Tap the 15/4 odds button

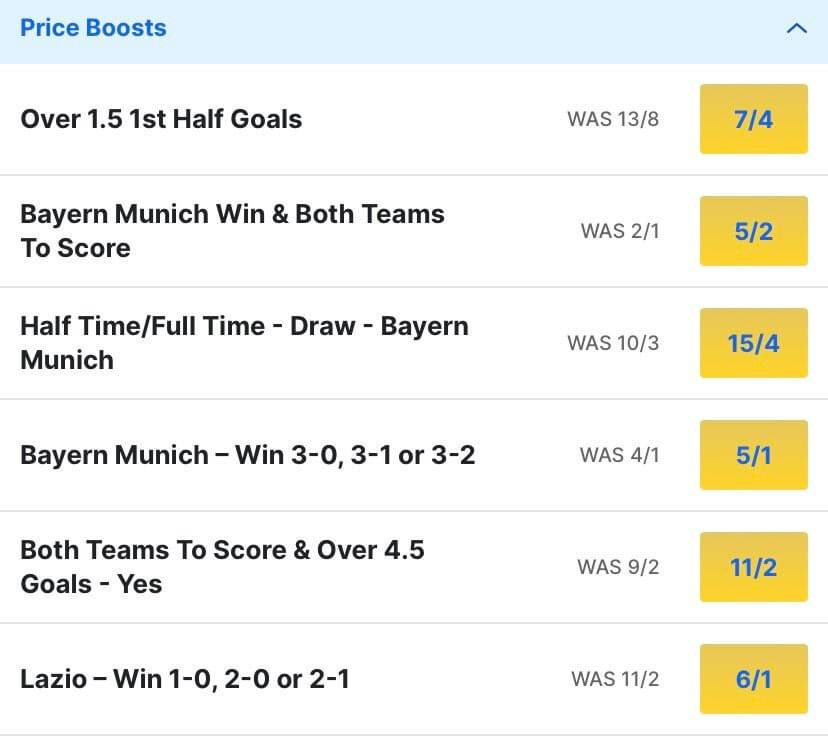(753, 343)
